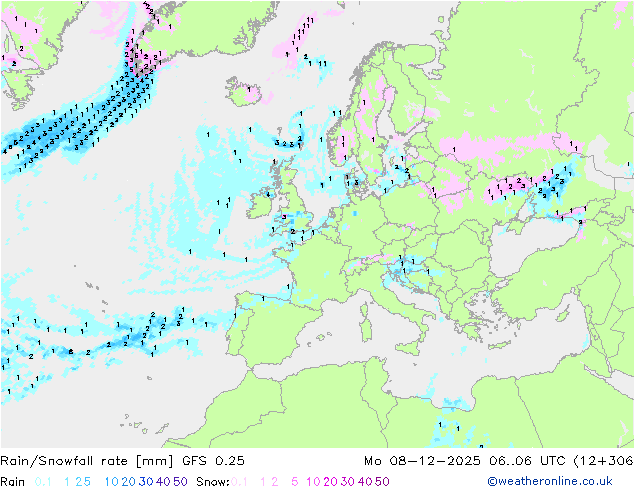634x490 pixels.
Task: Click the 'GFS 0.25' model label
Action: (x=213, y=461)
